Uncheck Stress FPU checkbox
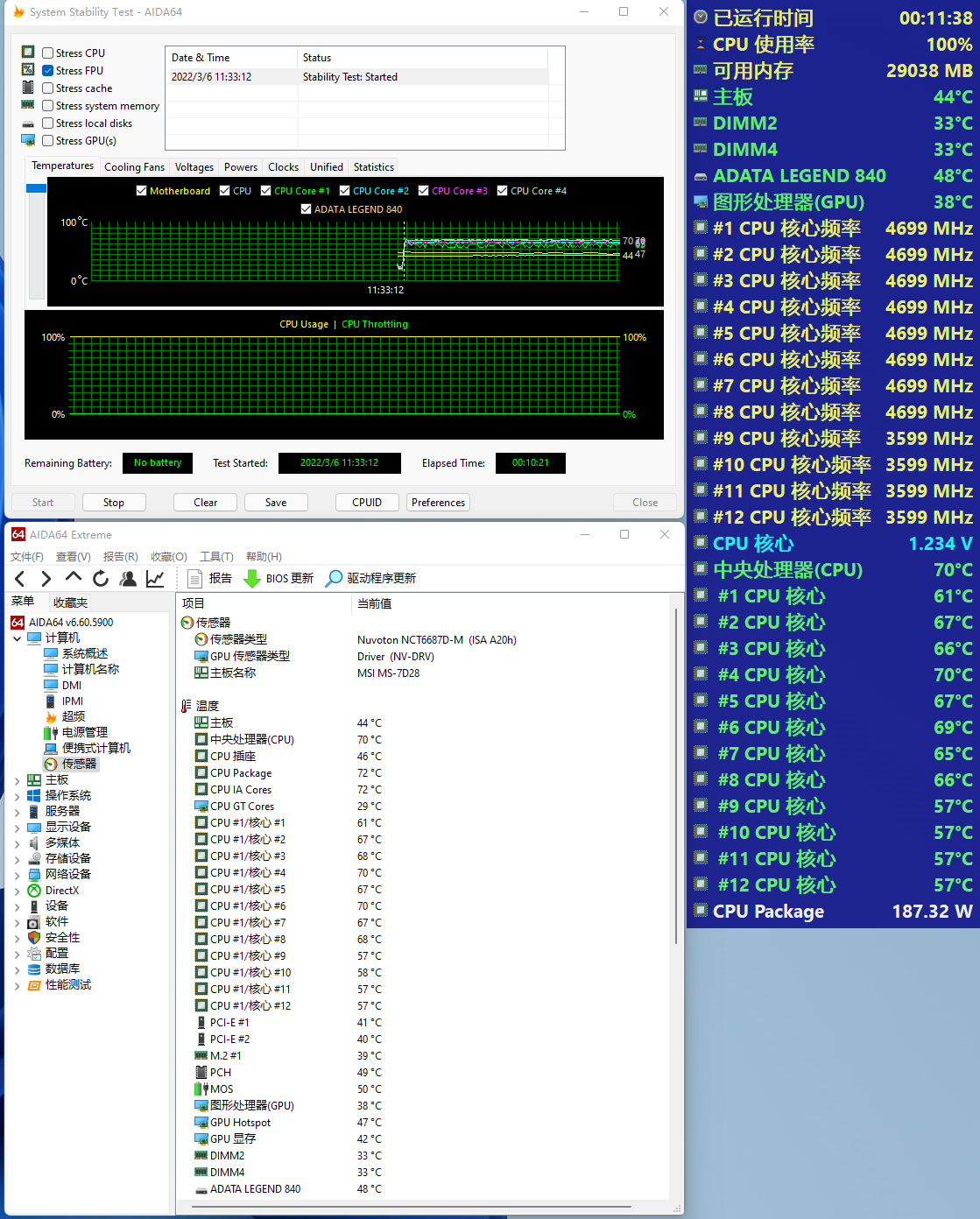The height and width of the screenshot is (1219, 980). (48, 71)
